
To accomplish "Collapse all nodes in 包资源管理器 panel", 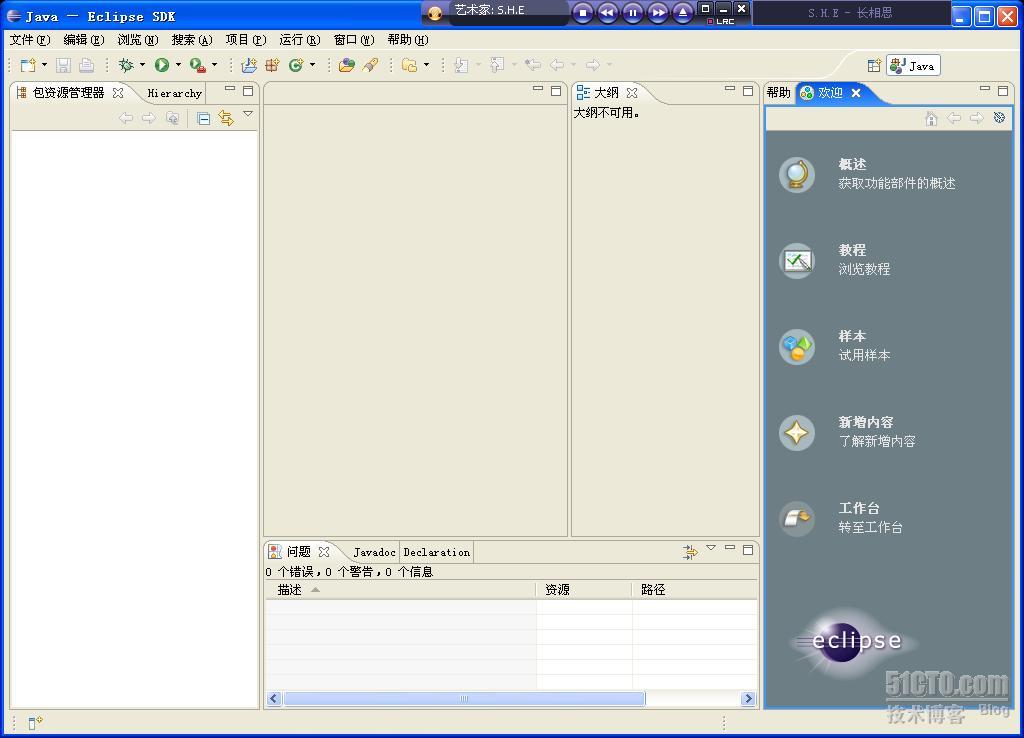I will pos(203,118).
